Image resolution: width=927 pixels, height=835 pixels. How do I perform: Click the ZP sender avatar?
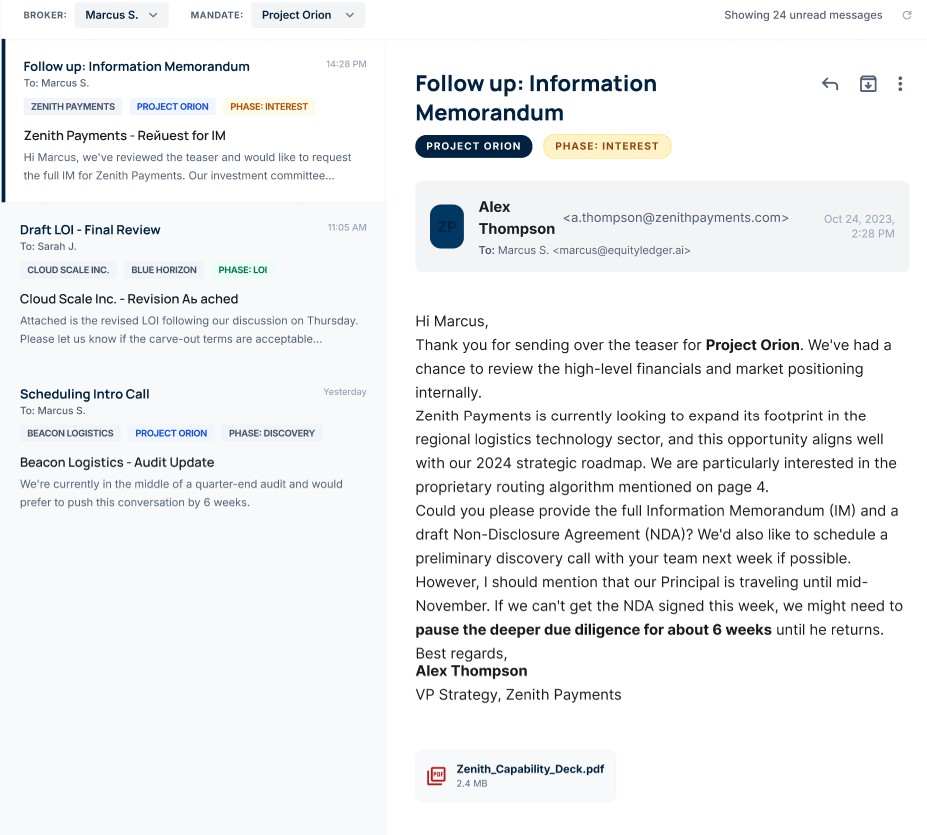pos(447,226)
